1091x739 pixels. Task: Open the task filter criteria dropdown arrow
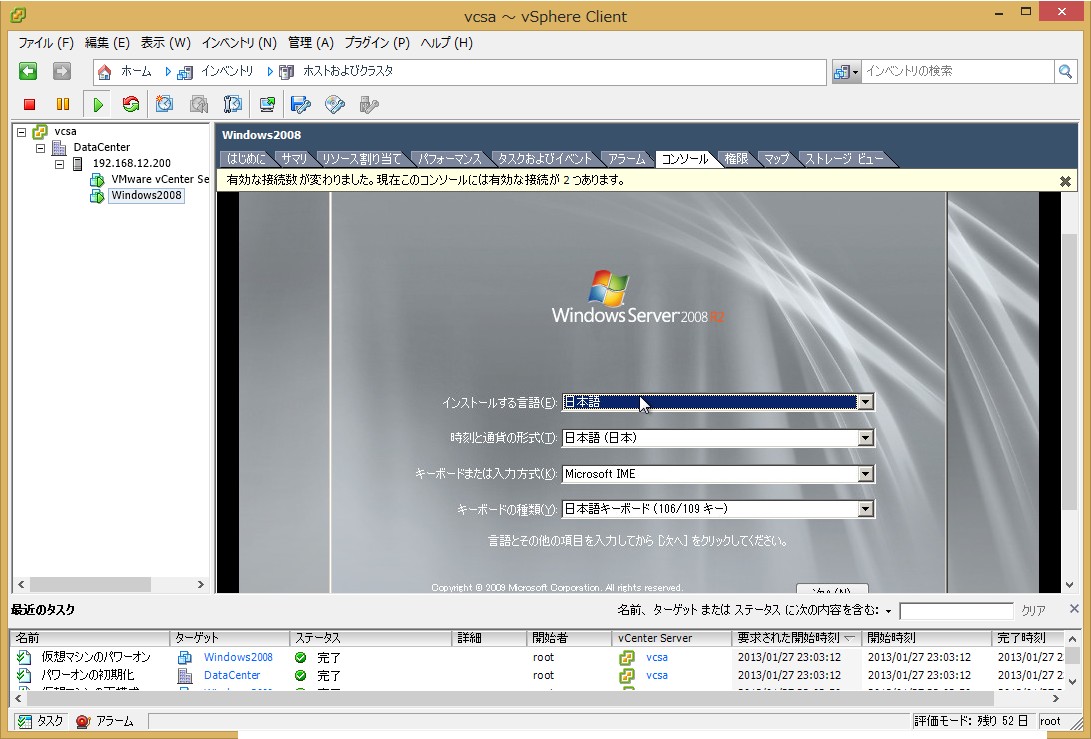point(889,612)
